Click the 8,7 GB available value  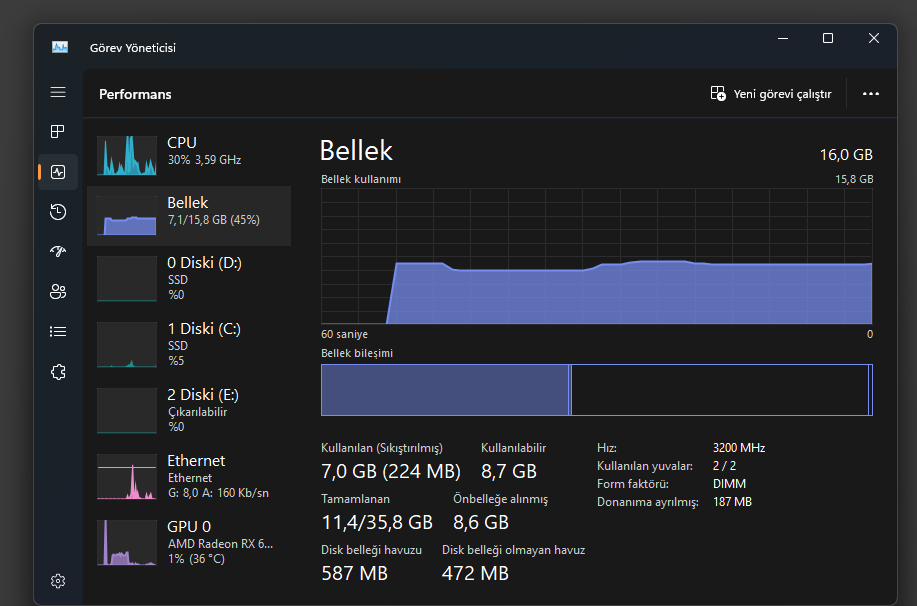(509, 471)
